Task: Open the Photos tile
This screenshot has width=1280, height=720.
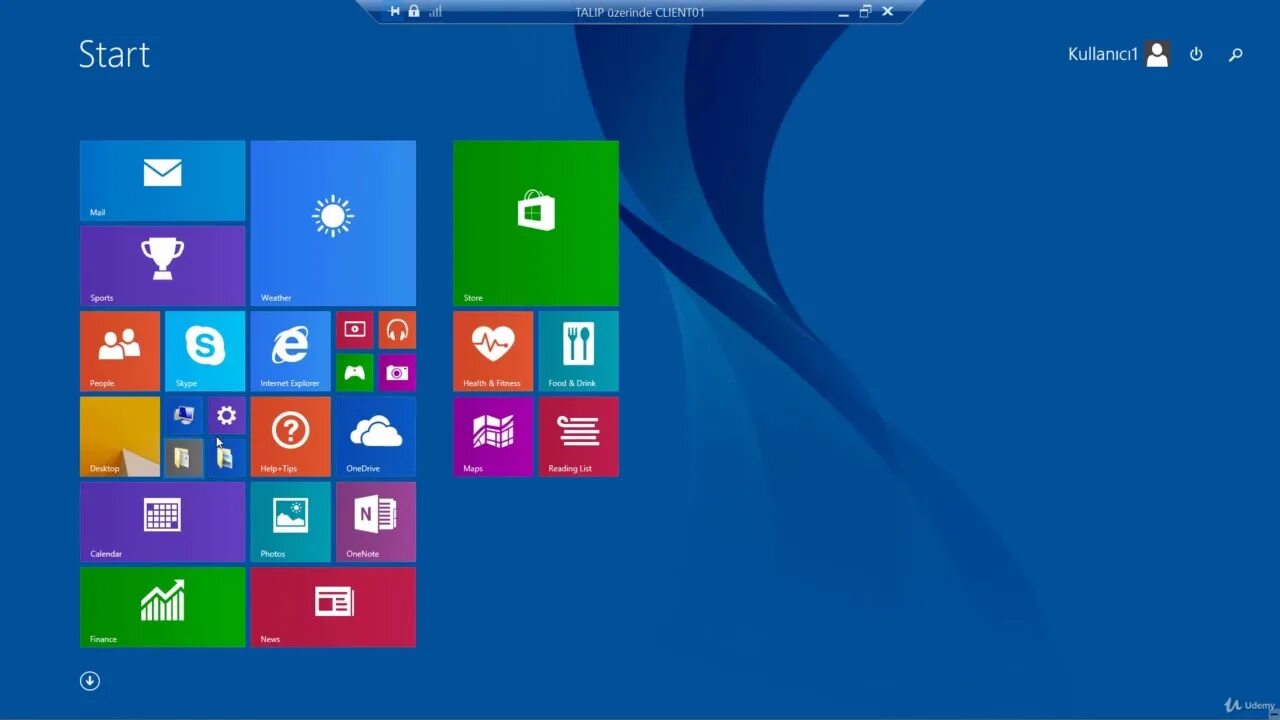Action: (290, 522)
